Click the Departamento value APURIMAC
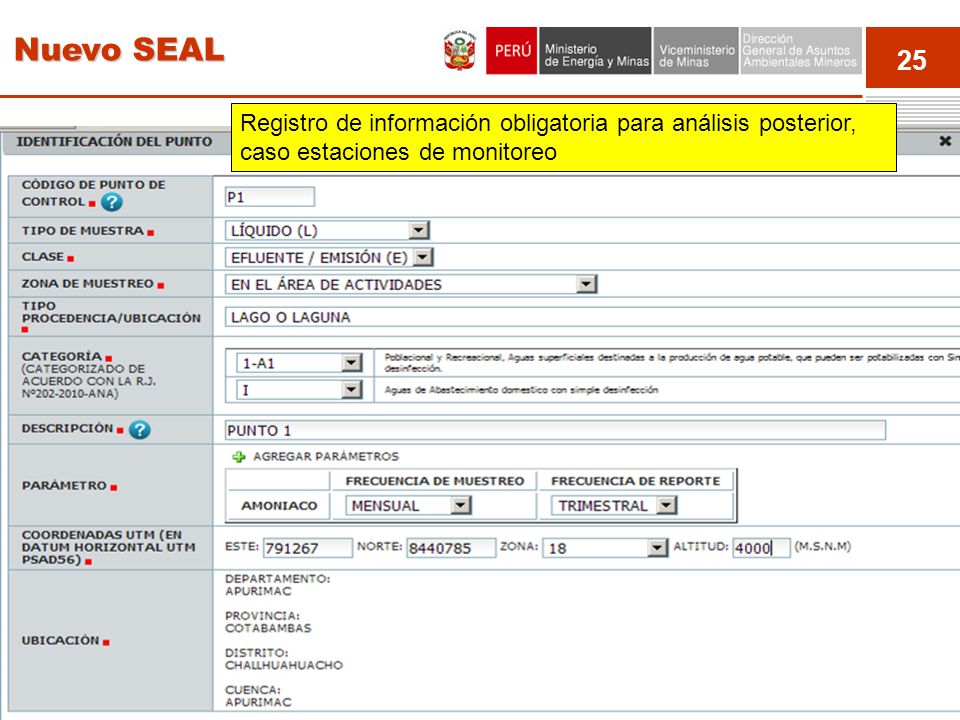The image size is (960, 720). pos(258,591)
